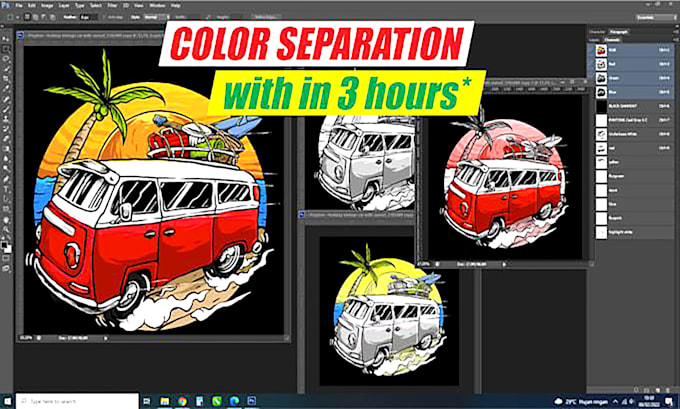Select the Dodge tool

click(6, 169)
